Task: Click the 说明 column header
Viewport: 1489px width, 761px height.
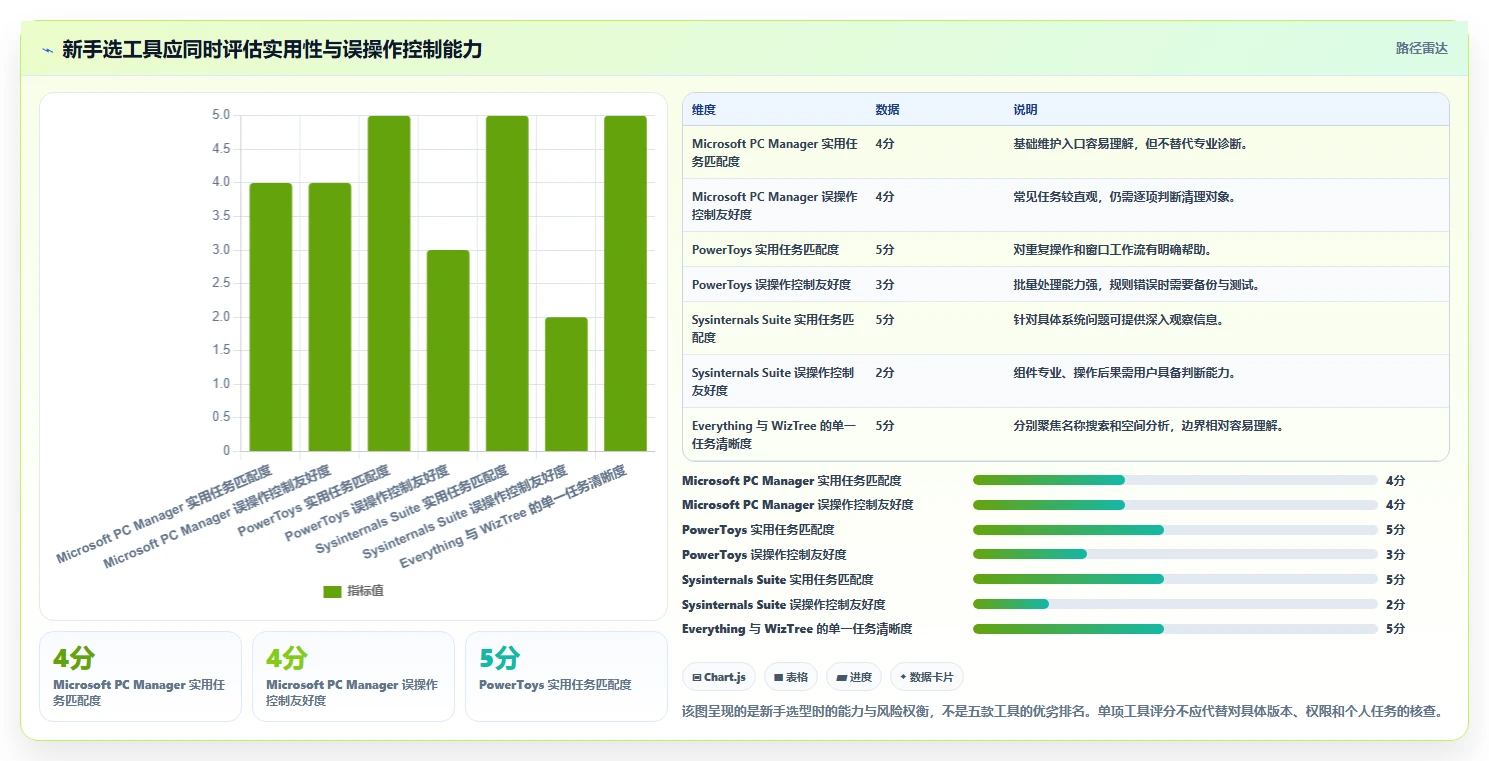Action: coord(1025,110)
